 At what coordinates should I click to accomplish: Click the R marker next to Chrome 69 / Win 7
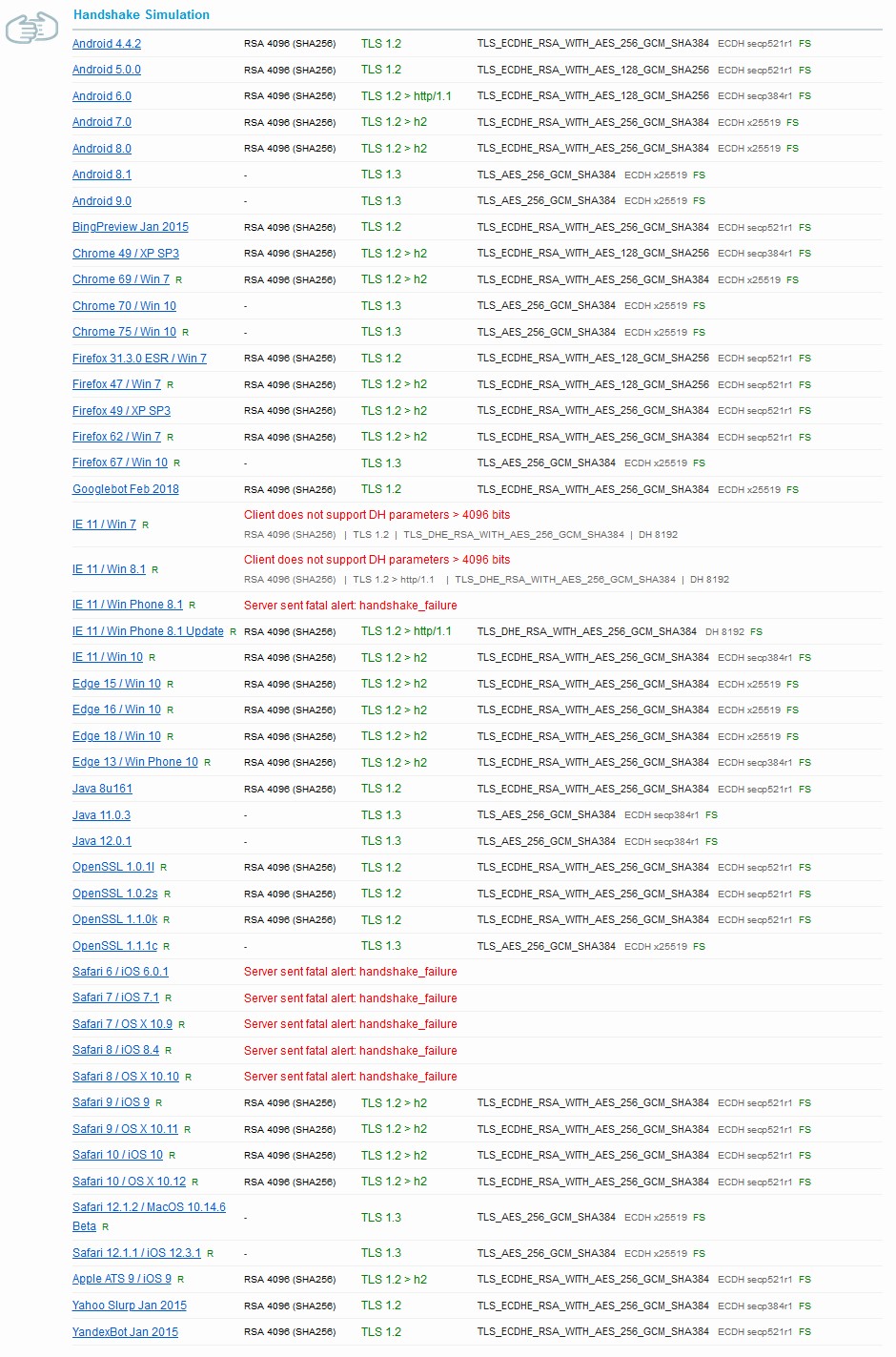pos(178,280)
